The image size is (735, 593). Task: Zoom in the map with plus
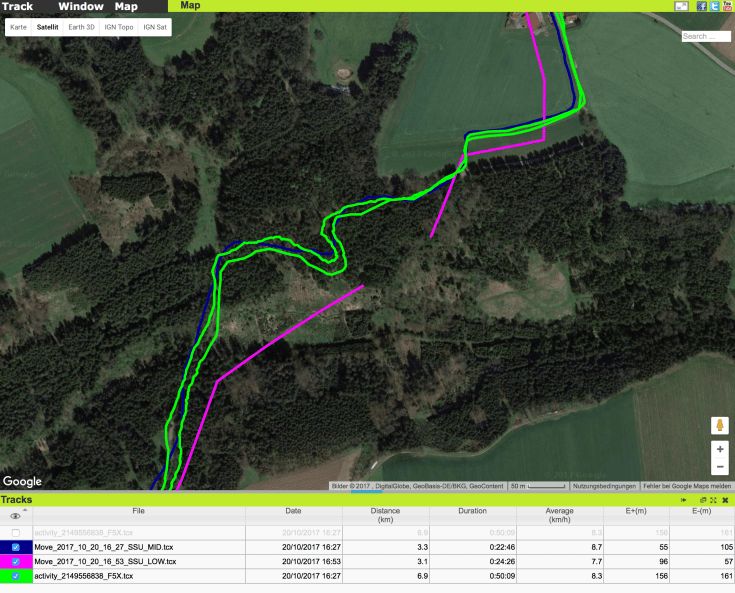point(720,450)
